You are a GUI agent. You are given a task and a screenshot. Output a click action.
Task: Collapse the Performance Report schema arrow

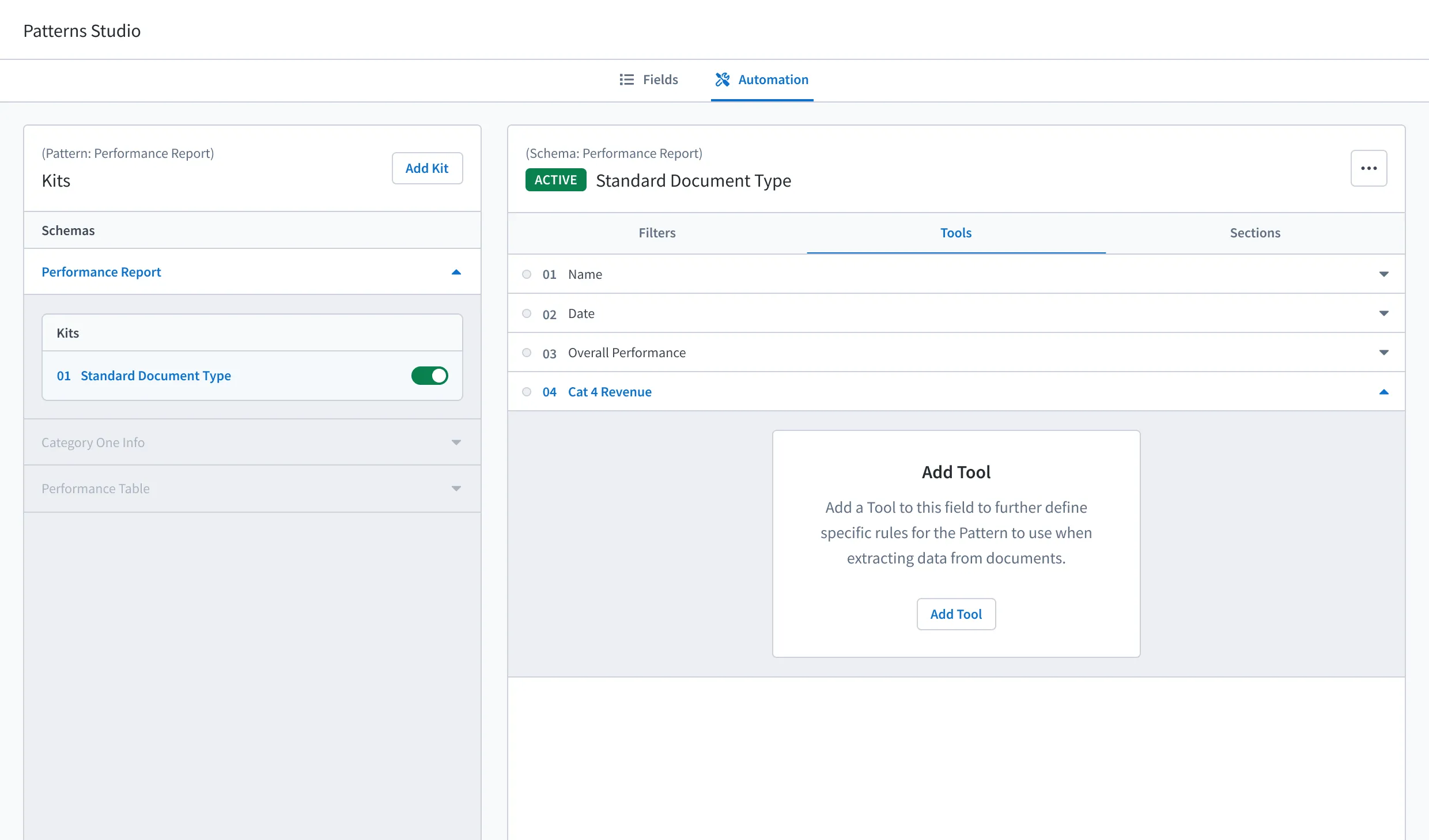point(456,272)
